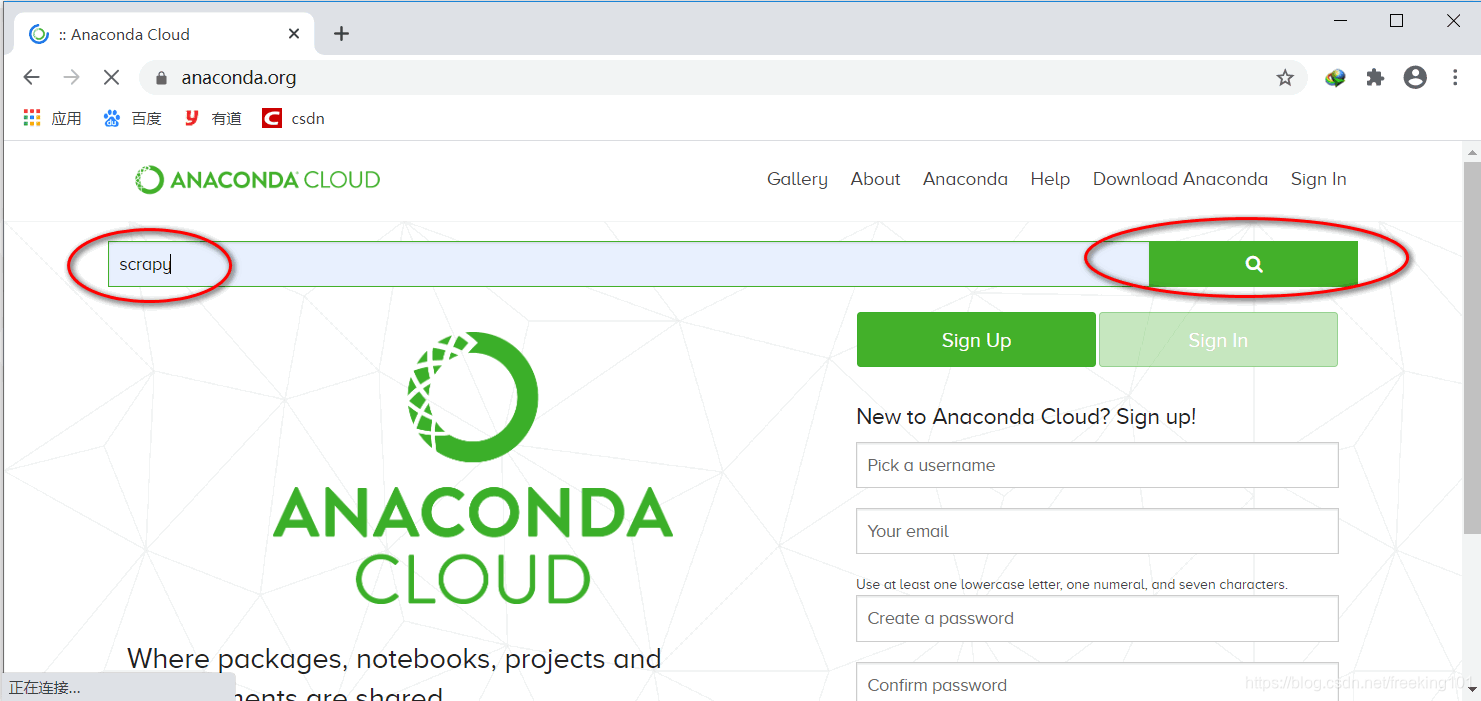Click the Confirm password field
This screenshot has width=1481, height=701.
tap(1097, 682)
